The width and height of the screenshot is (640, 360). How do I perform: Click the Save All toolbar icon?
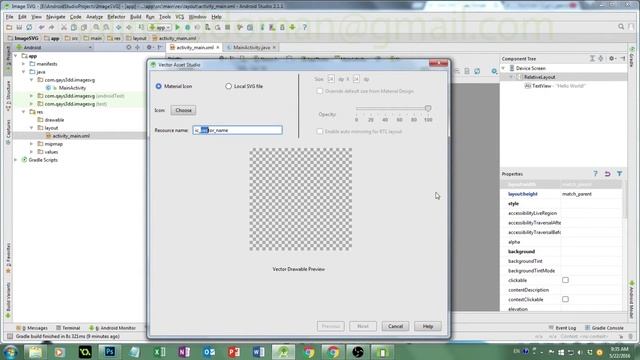point(19,27)
